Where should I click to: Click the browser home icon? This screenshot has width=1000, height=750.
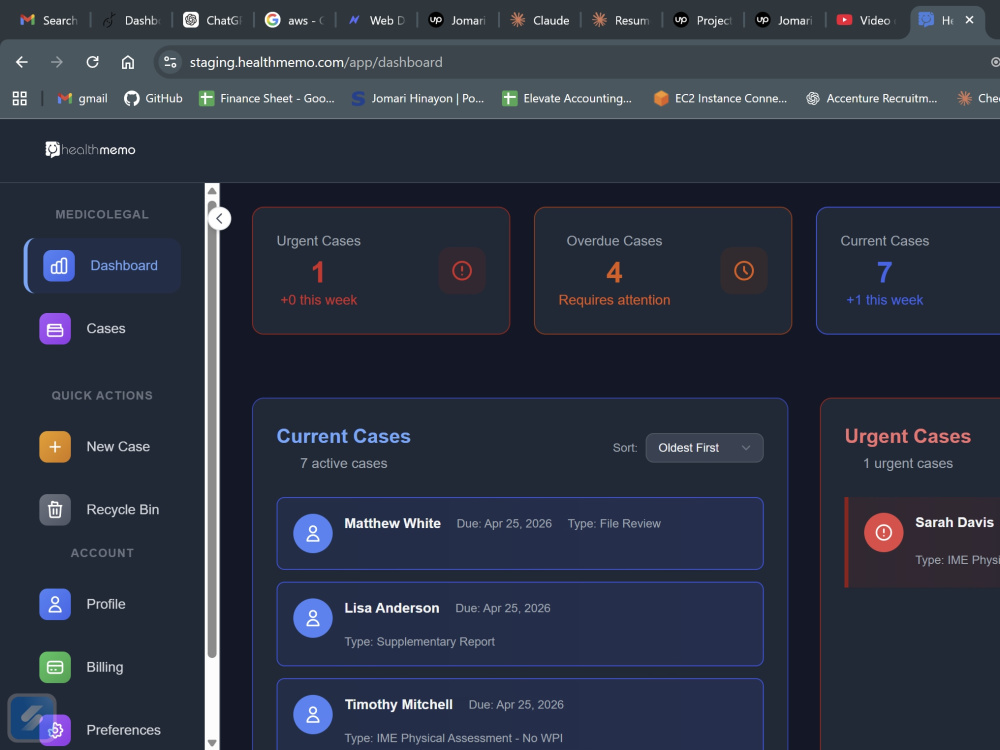pyautogui.click(x=128, y=62)
